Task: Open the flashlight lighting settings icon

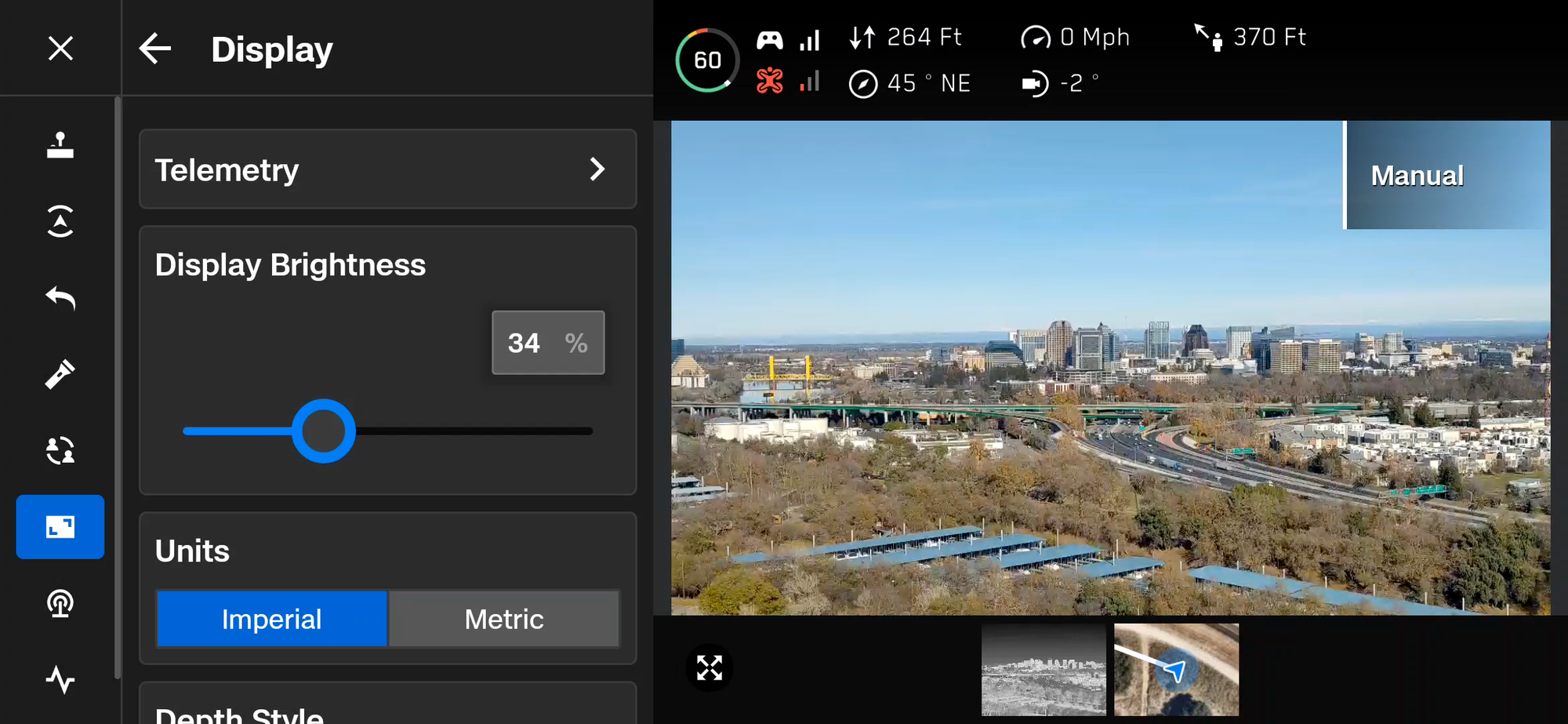Action: (x=60, y=374)
